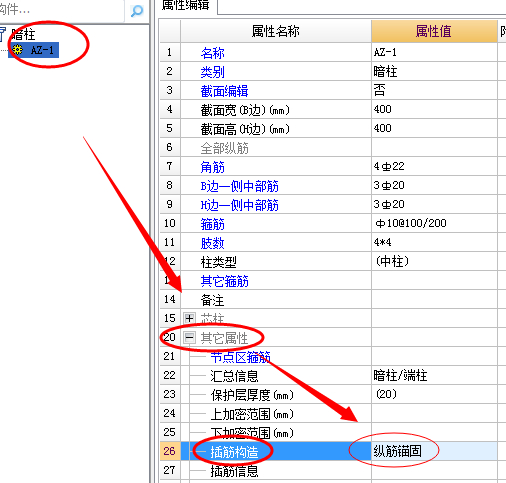
Task: Select the 柱类型 row label
Action: [218, 262]
